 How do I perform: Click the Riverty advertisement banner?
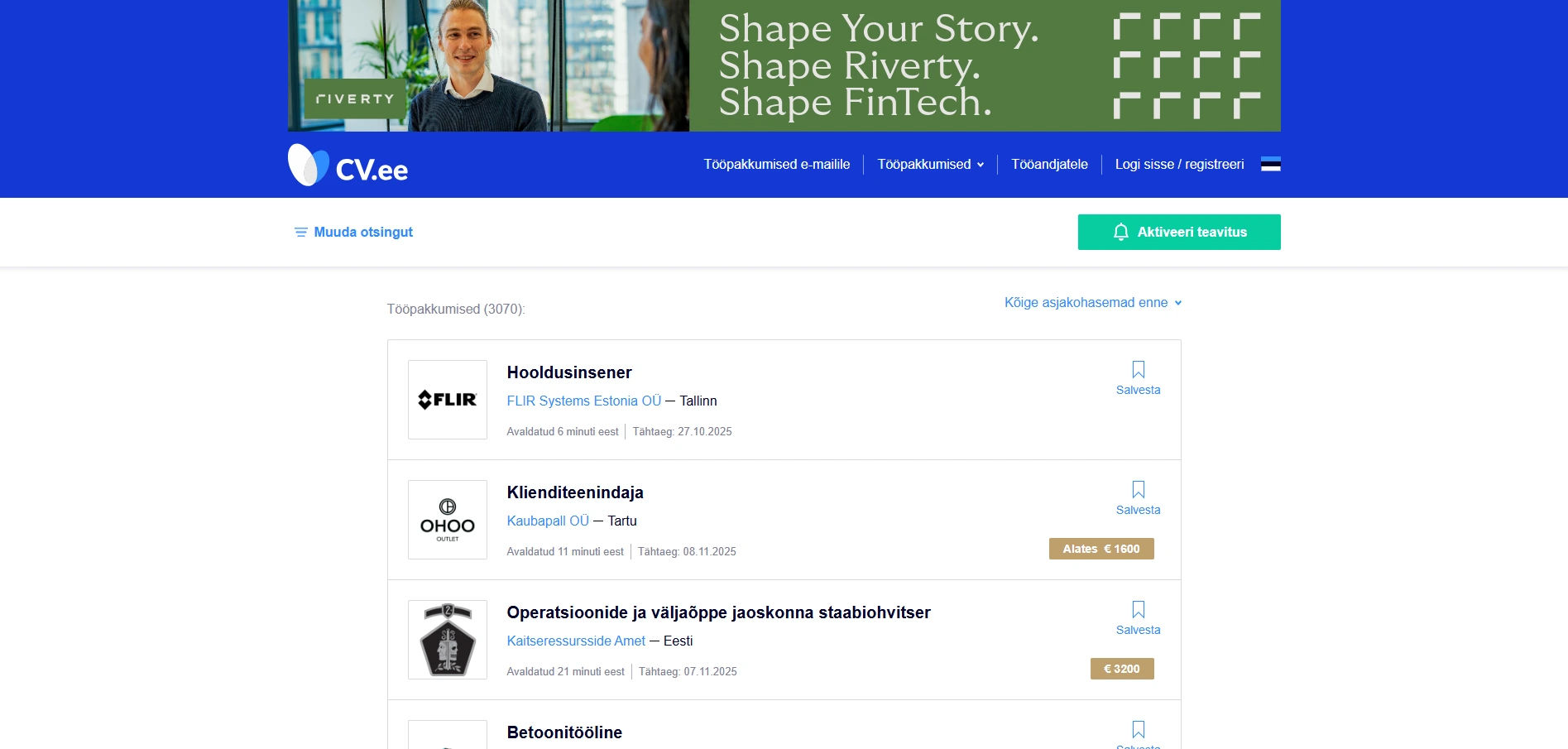coord(784,65)
